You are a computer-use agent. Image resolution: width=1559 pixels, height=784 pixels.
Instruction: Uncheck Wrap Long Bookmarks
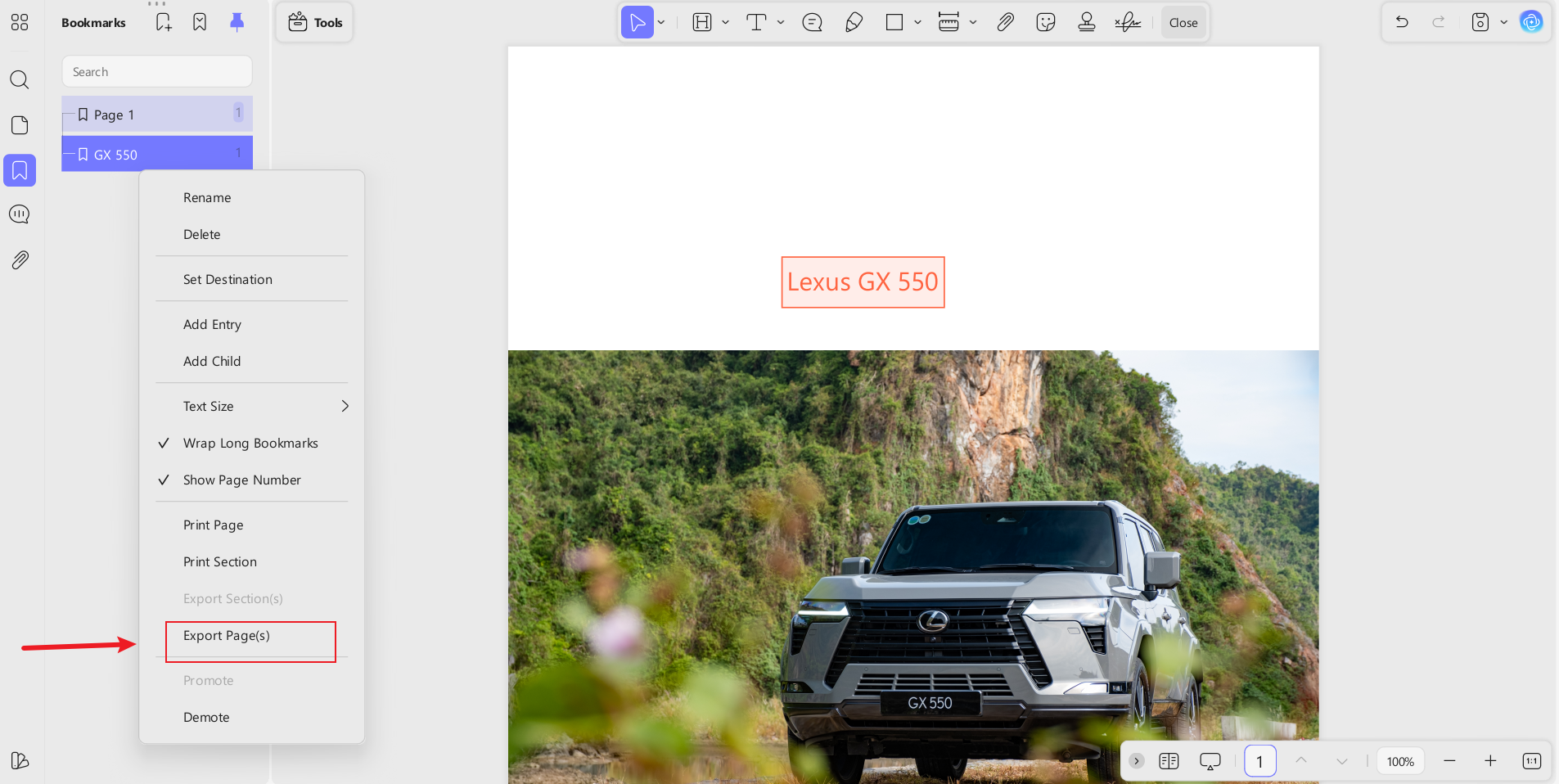coord(250,443)
